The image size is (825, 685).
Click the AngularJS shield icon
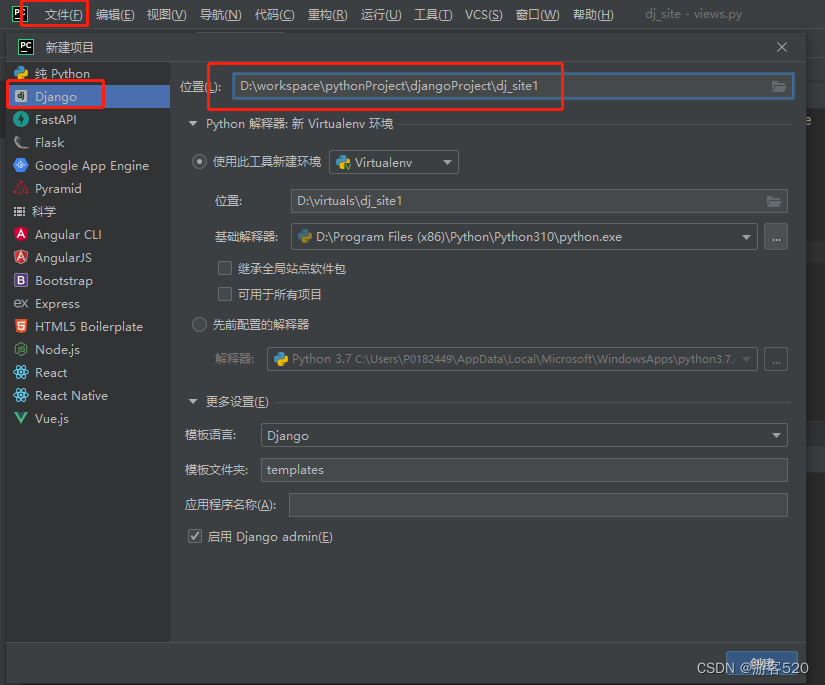pos(21,257)
